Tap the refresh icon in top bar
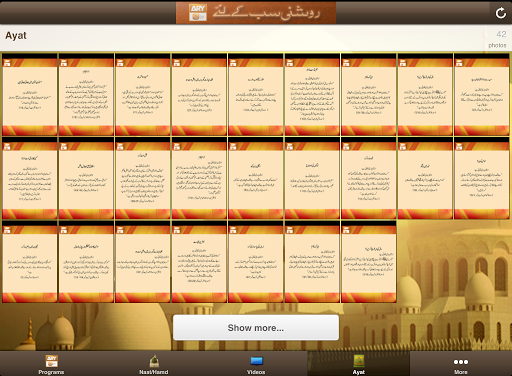Image resolution: width=512 pixels, height=376 pixels. (x=500, y=13)
